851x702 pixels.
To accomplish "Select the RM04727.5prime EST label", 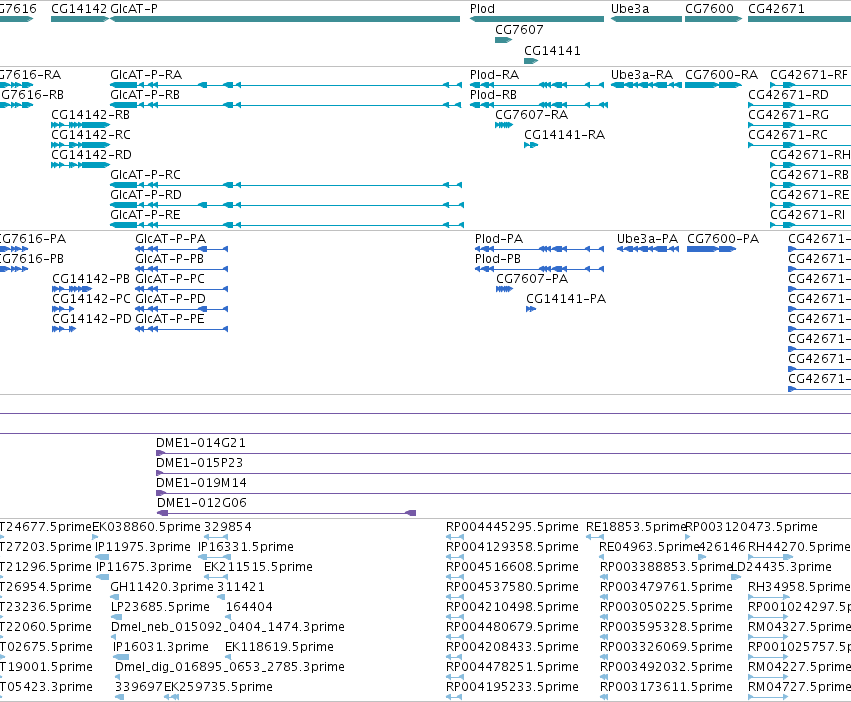I will point(799,687).
